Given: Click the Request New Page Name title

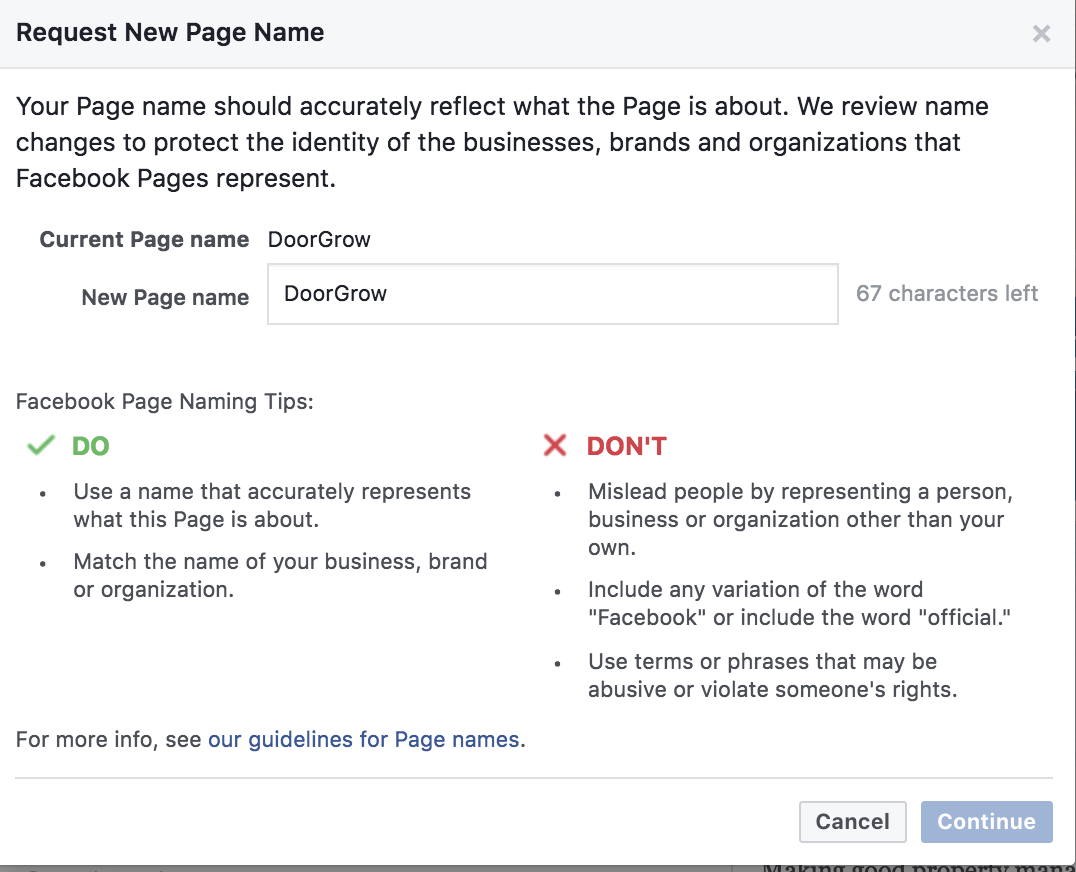Looking at the screenshot, I should pyautogui.click(x=170, y=33).
